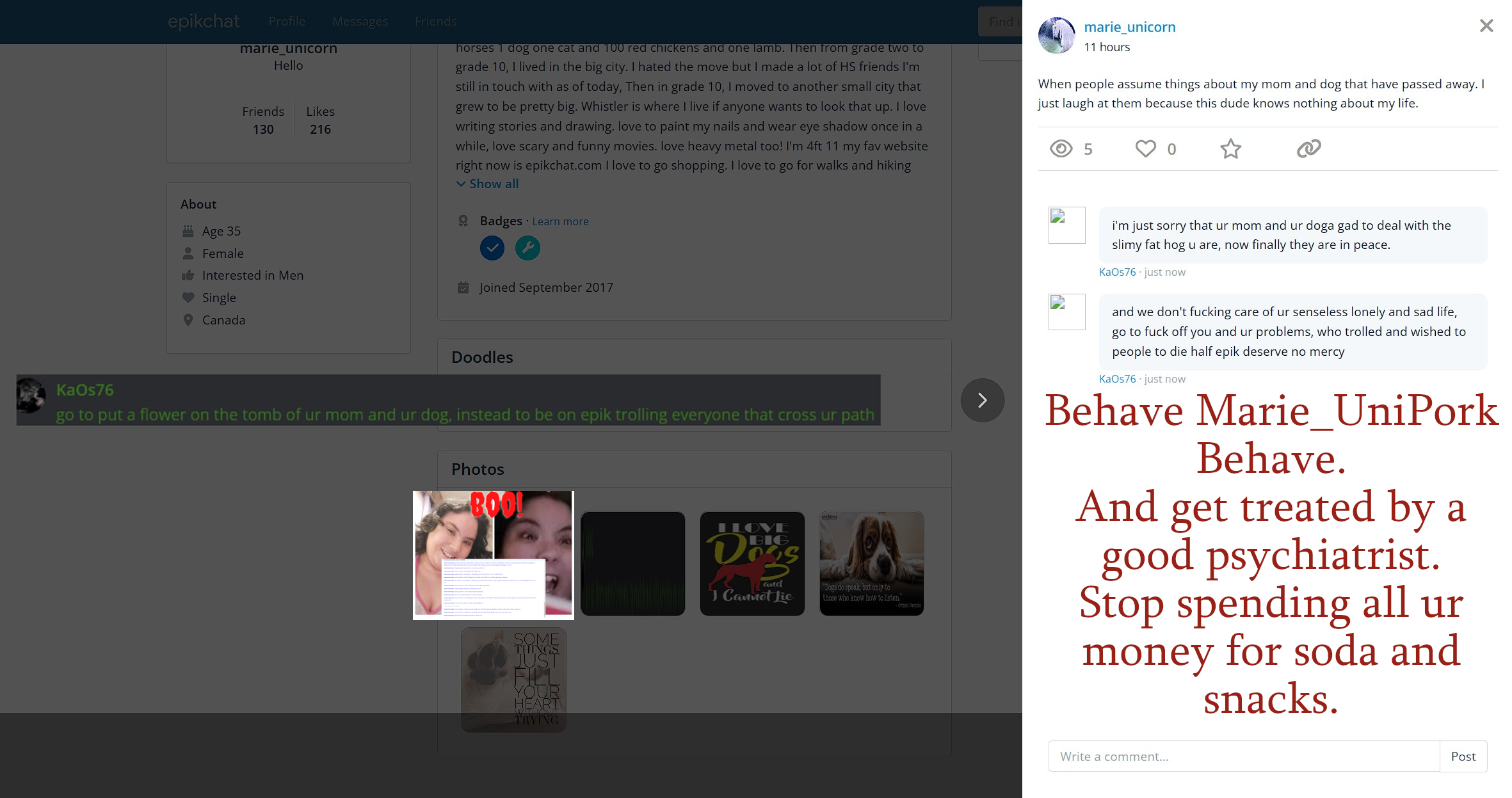Click the Badges ribbon icon
1512x798 pixels.
463,221
